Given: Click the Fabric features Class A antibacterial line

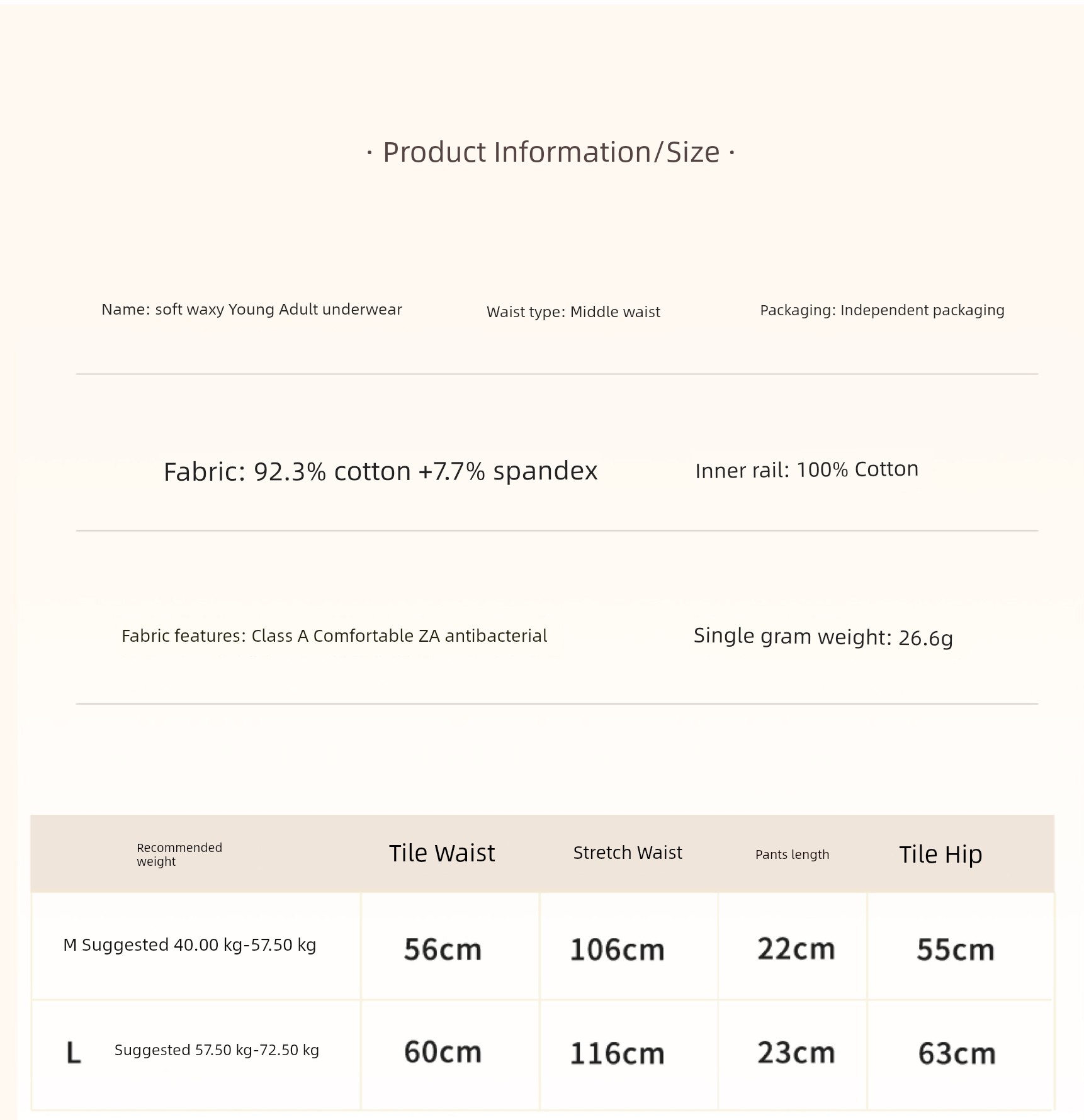Looking at the screenshot, I should [334, 636].
